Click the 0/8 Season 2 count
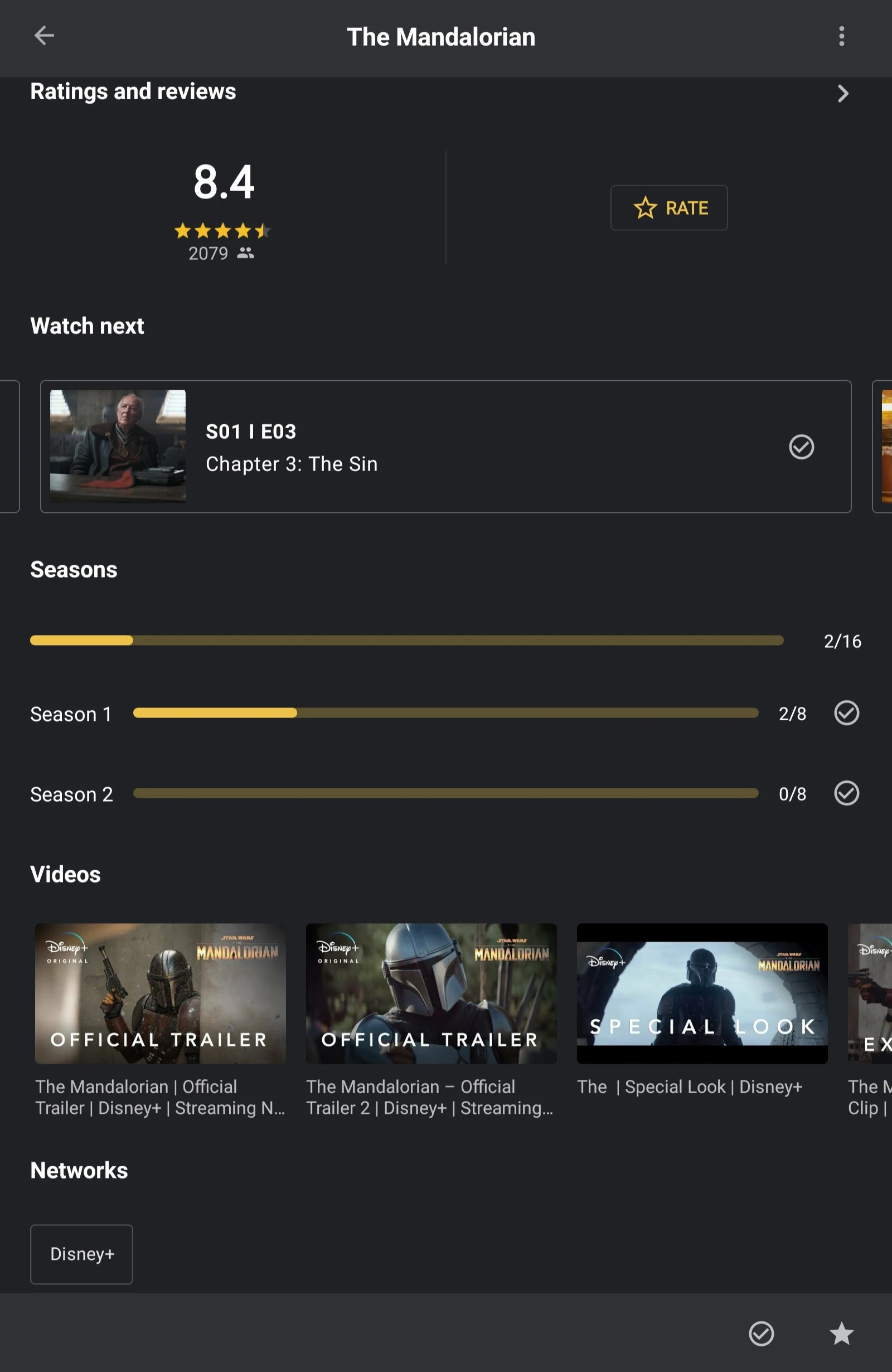Screen dimensions: 892x1372 pos(792,794)
